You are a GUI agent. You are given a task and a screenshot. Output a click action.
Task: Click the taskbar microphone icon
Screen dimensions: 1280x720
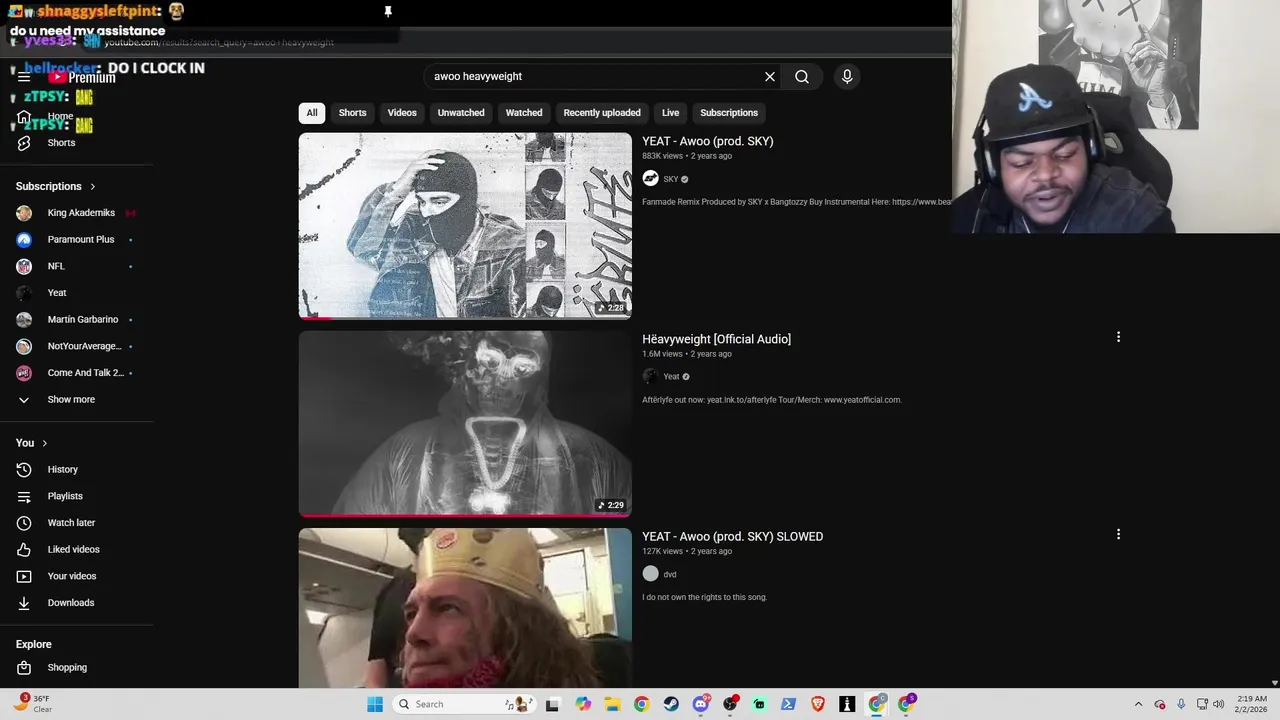(1181, 704)
